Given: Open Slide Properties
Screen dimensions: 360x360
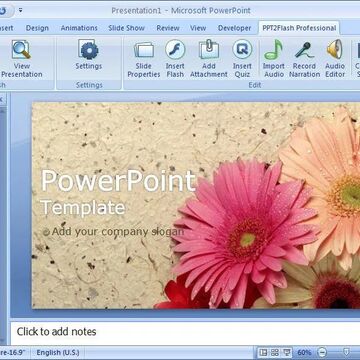Looking at the screenshot, I should point(144,59).
